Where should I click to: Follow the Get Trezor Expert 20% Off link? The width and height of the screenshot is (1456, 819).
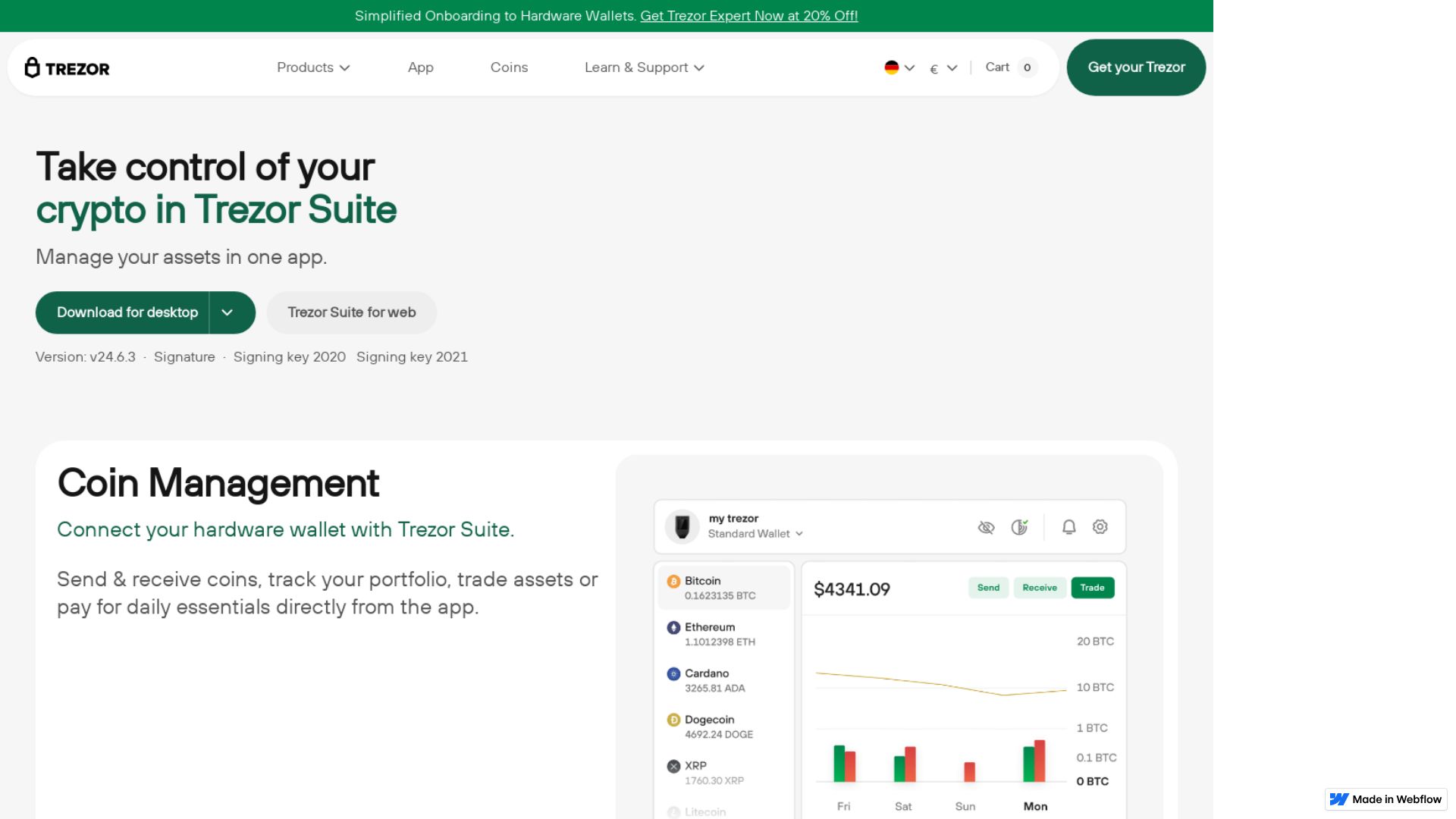coord(748,16)
